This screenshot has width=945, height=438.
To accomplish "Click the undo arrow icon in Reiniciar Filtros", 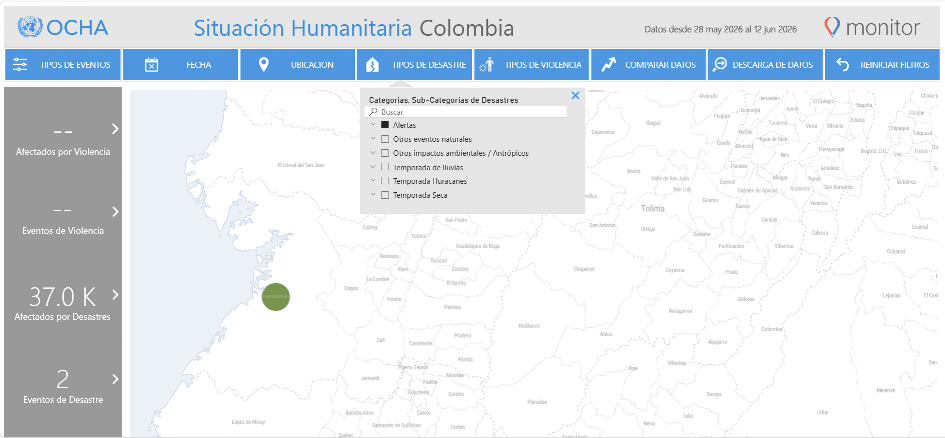I will 843,64.
